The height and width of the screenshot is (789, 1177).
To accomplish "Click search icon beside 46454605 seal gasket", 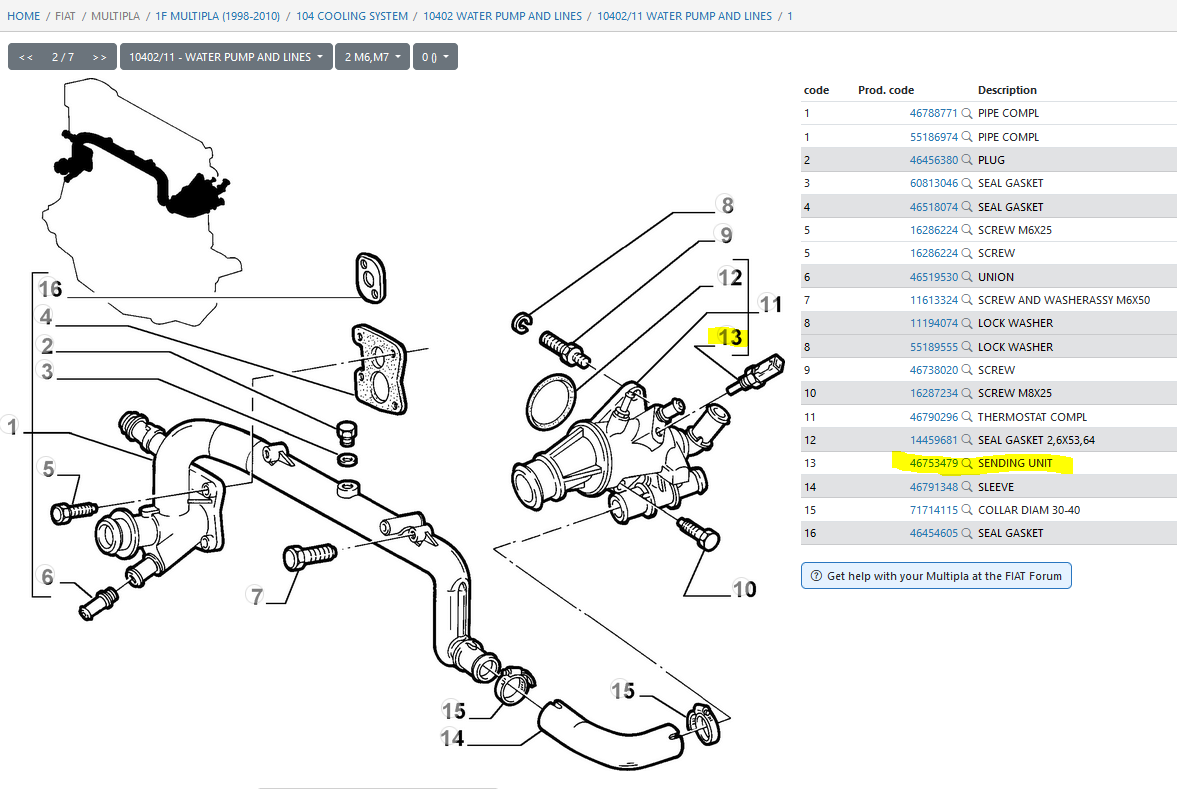I will point(967,533).
